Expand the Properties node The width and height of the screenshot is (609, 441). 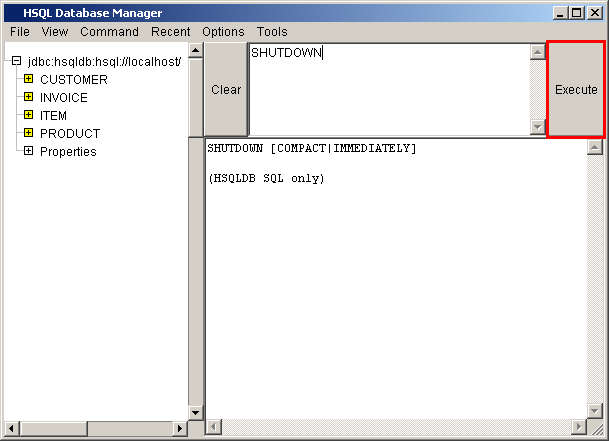[x=28, y=152]
